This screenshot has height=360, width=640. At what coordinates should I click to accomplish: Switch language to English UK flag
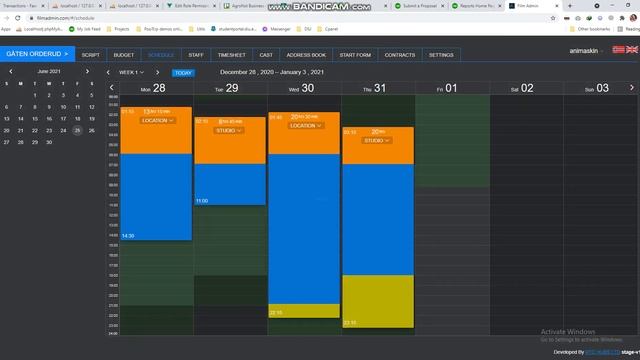632,49
